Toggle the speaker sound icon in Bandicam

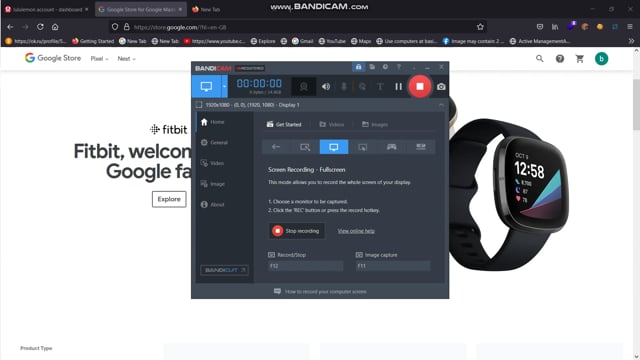pyautogui.click(x=326, y=87)
